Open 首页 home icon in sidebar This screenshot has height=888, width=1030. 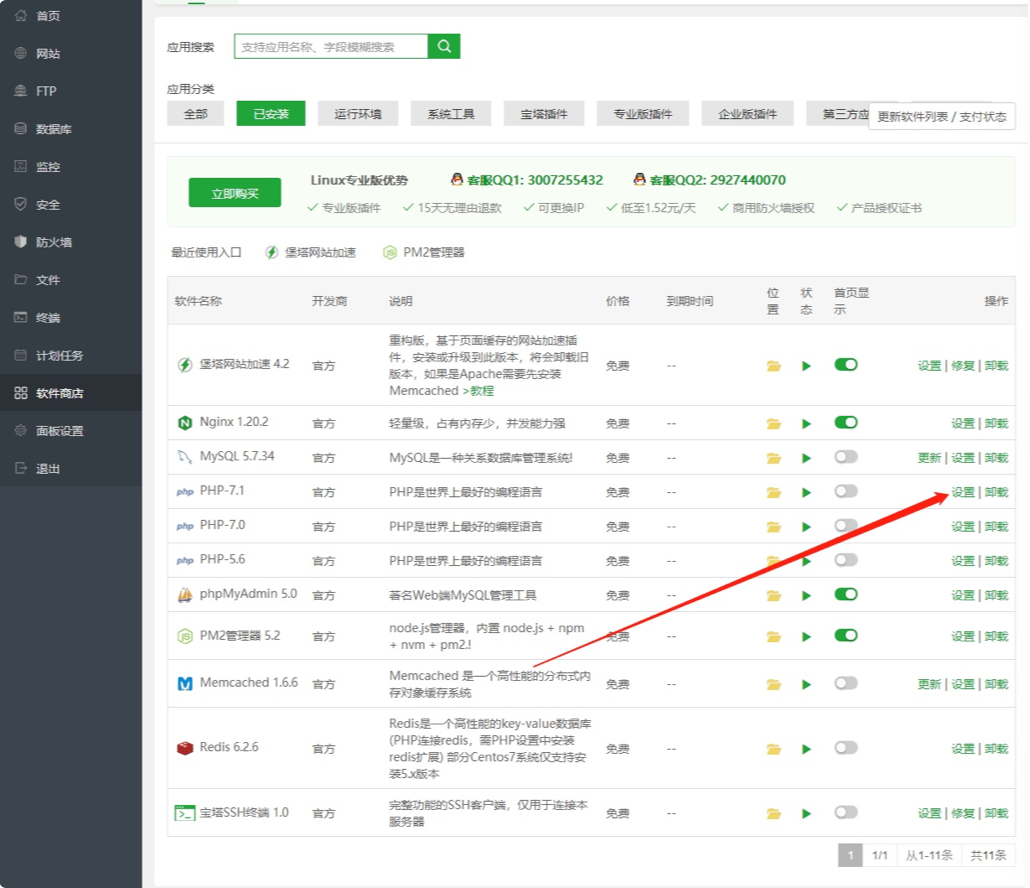click(21, 15)
